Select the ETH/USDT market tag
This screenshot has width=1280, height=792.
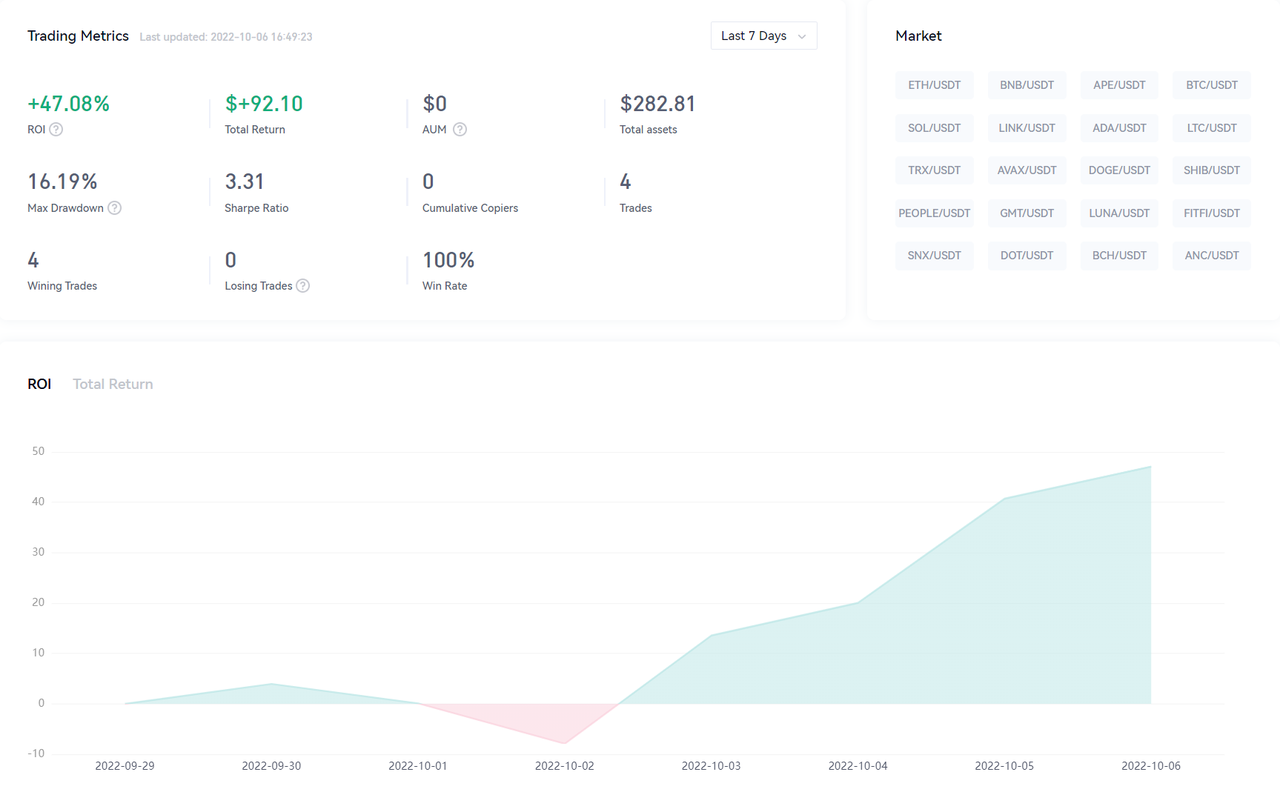click(x=934, y=85)
